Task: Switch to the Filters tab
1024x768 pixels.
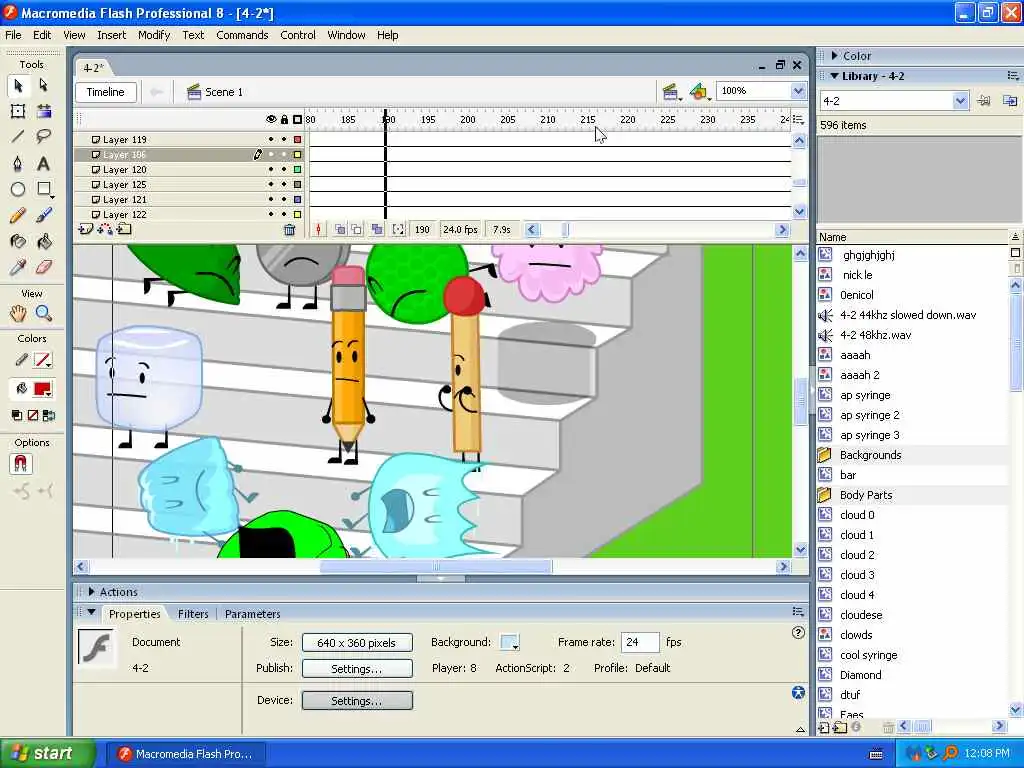Action: tap(193, 614)
